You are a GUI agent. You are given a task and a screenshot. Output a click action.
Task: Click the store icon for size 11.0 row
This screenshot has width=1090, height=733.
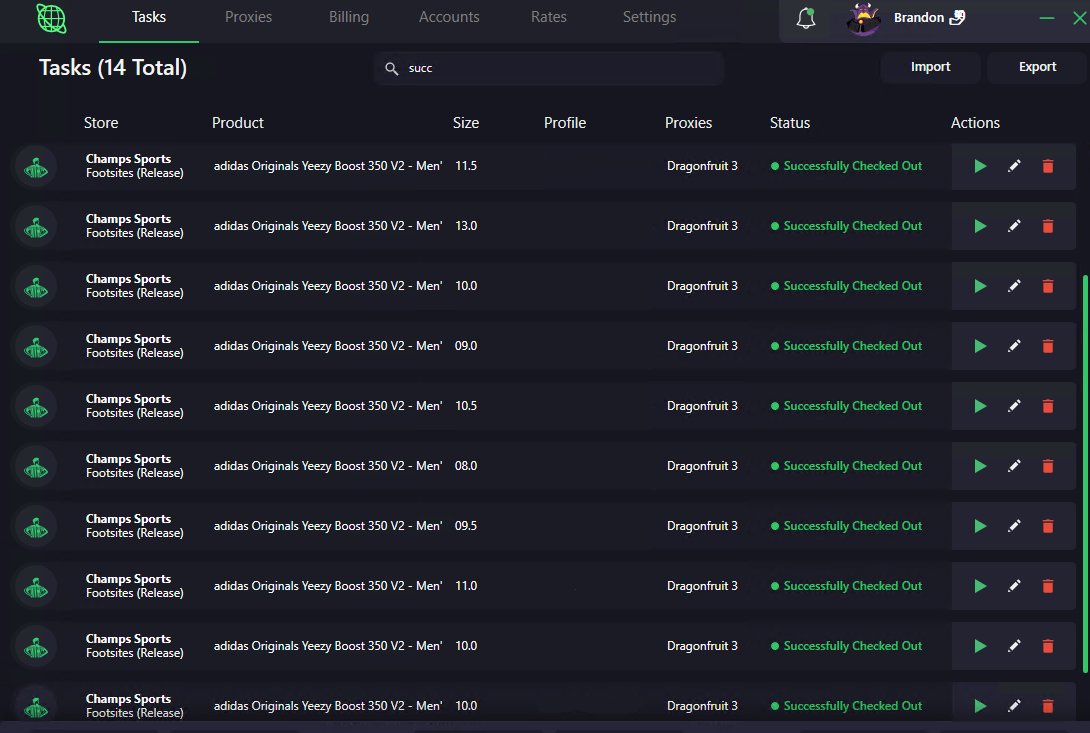[36, 586]
